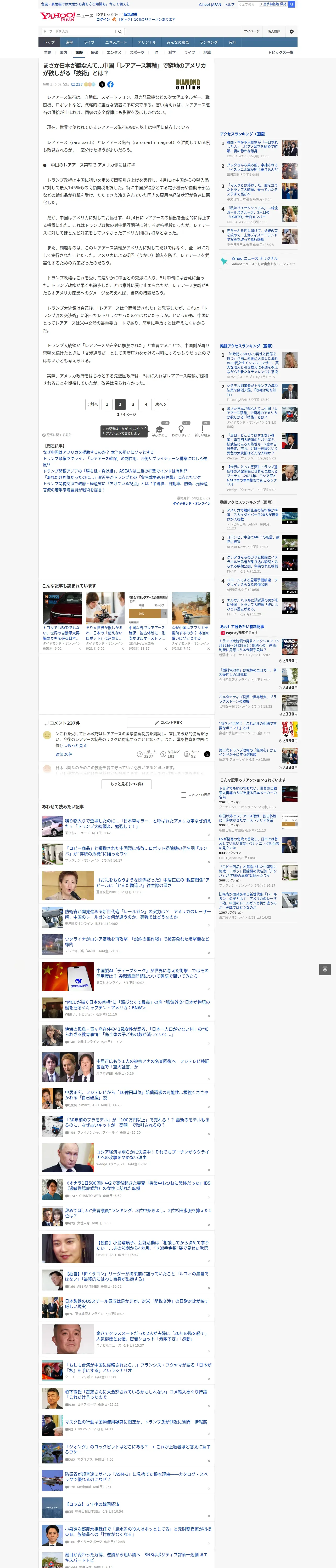Click the pencil コメントを書く button

(168, 723)
